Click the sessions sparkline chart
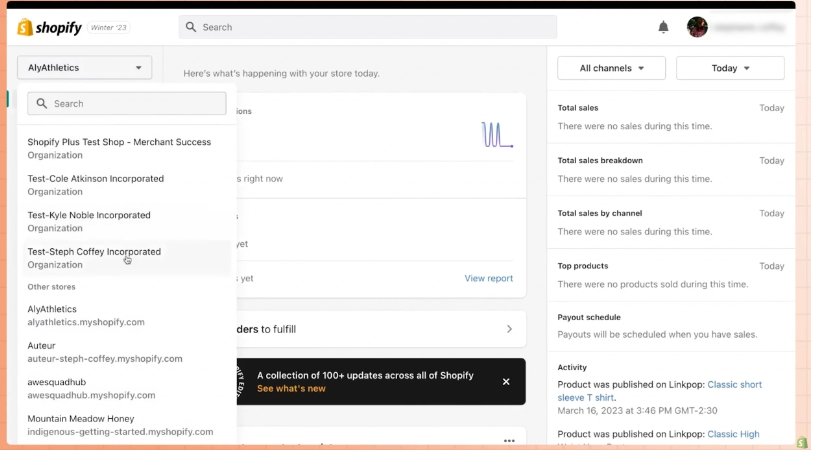 497,134
